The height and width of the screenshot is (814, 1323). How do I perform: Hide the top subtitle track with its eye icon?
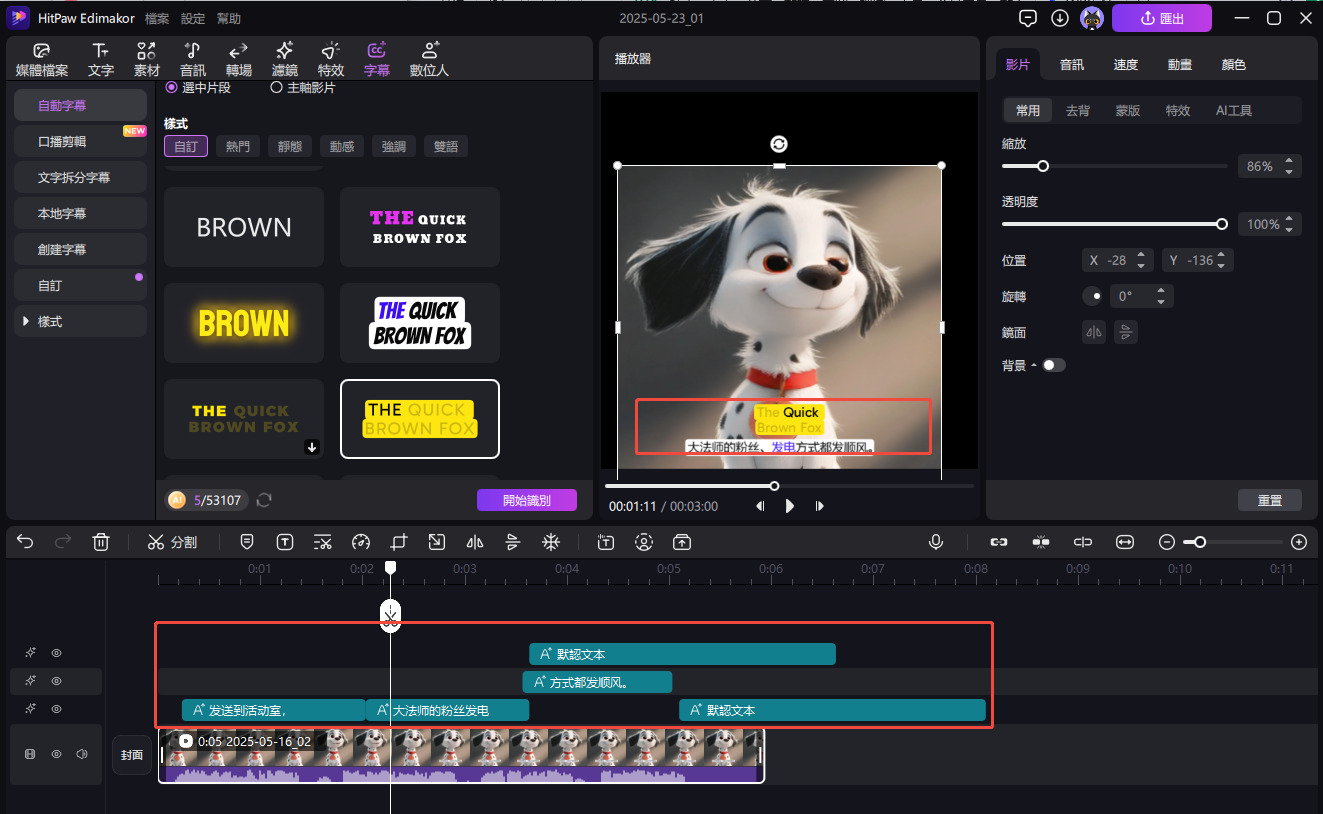(57, 653)
